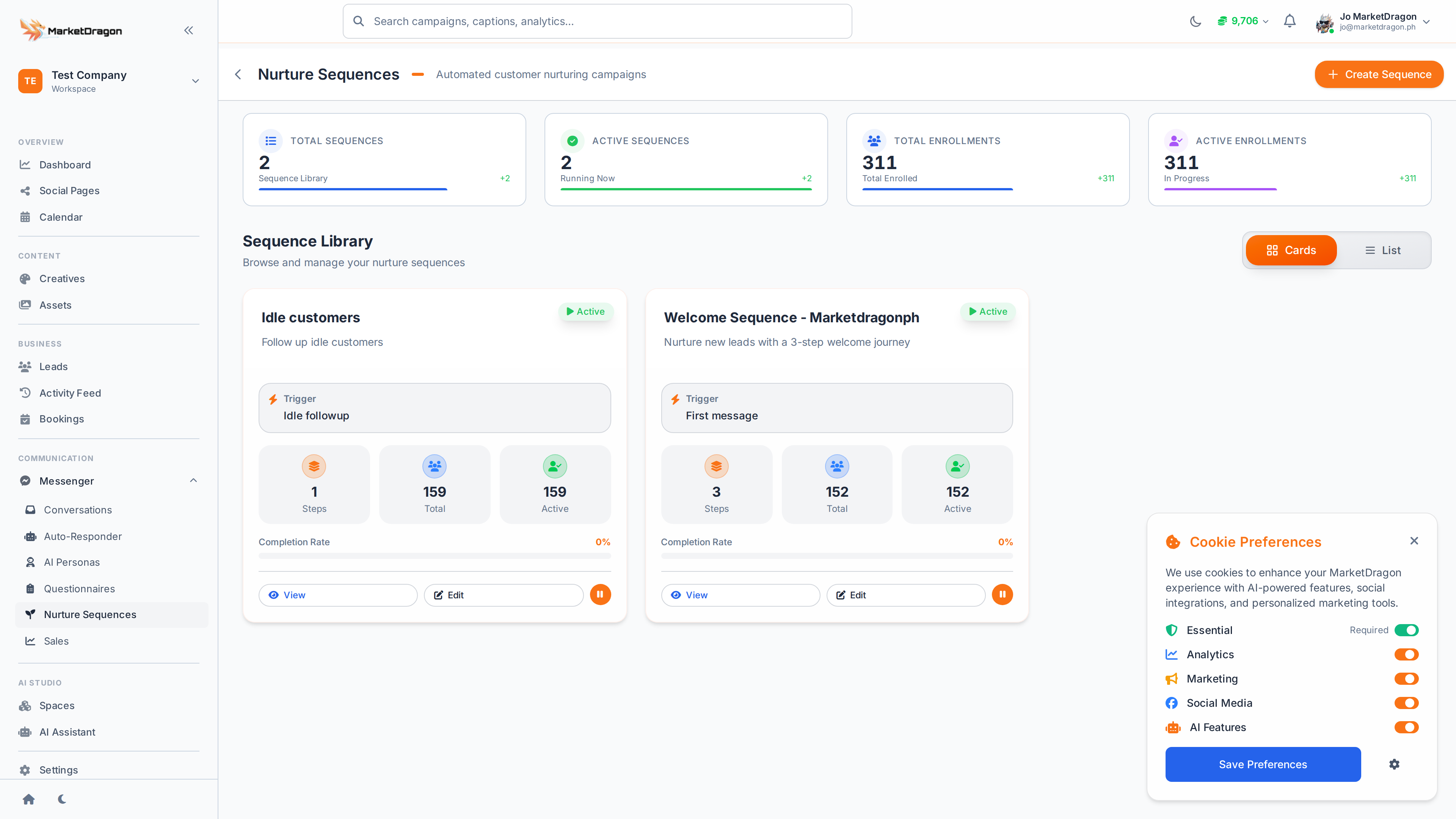The height and width of the screenshot is (819, 1456).
Task: Click Save Preferences button
Action: (1263, 764)
